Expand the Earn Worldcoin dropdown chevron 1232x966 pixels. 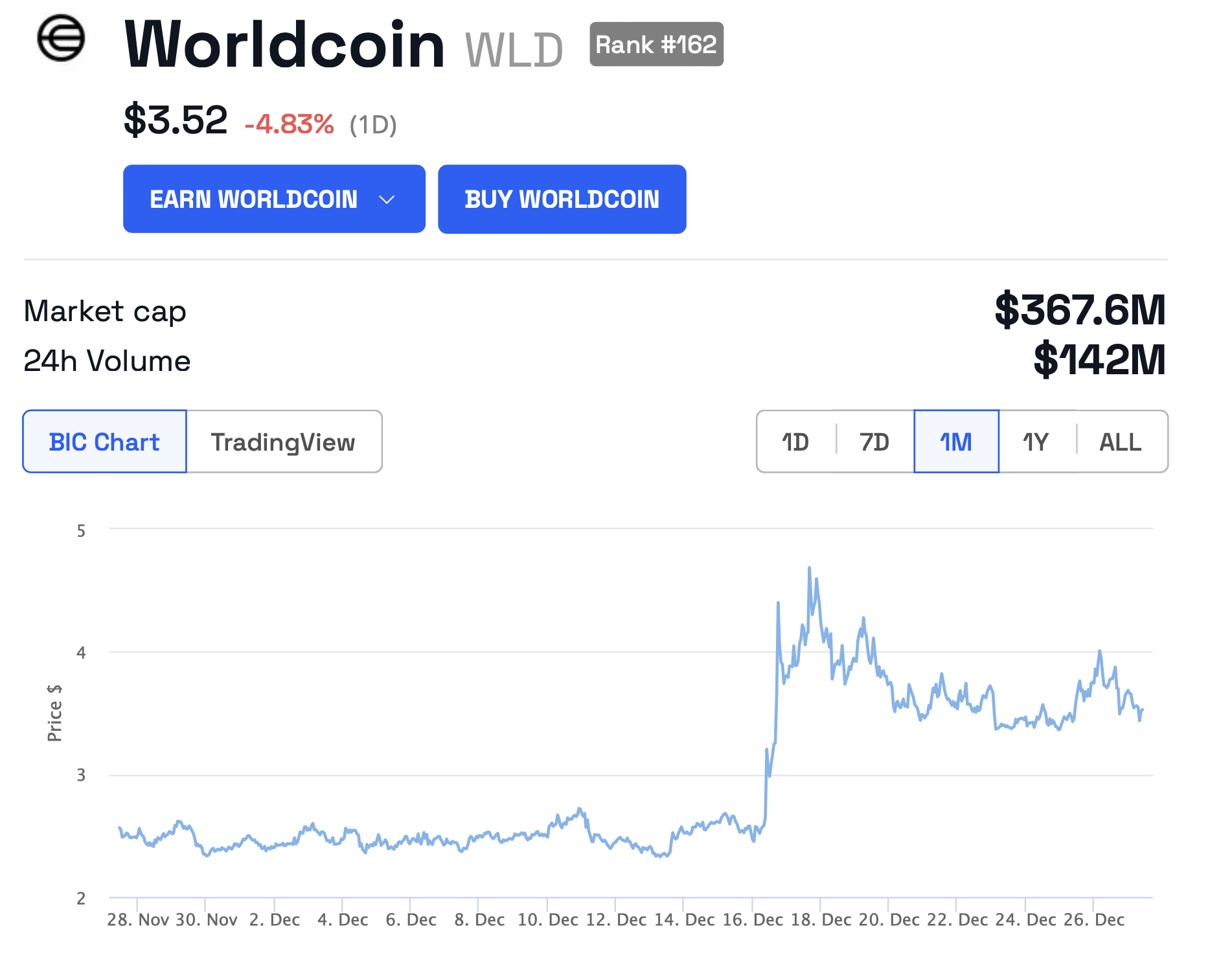click(387, 199)
